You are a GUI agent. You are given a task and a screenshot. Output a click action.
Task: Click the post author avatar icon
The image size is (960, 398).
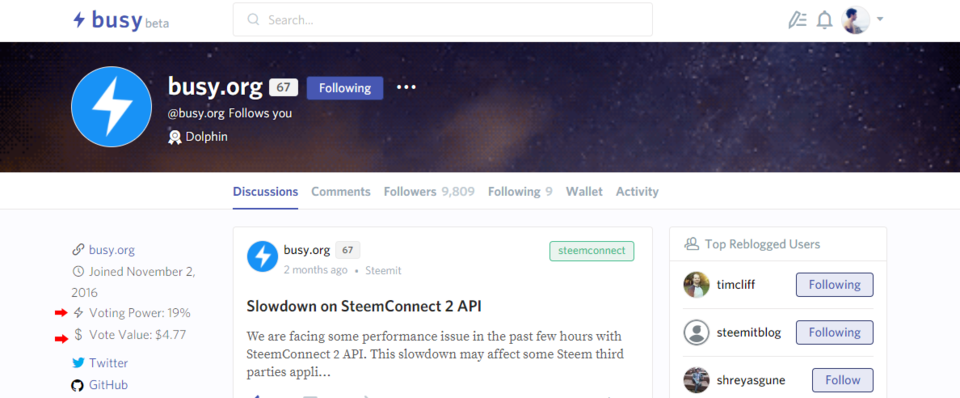[263, 257]
